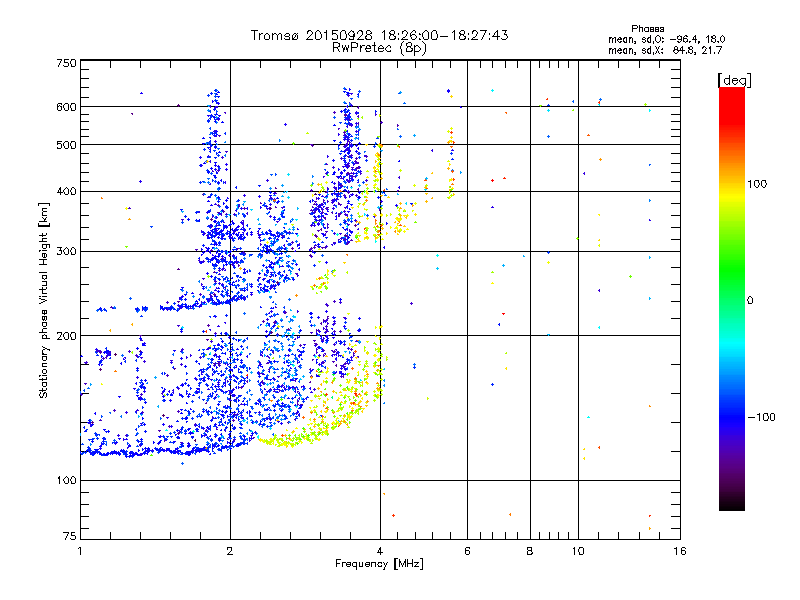800x600 pixels.
Task: Click the y-axis tick label '600'
Action: pos(66,107)
